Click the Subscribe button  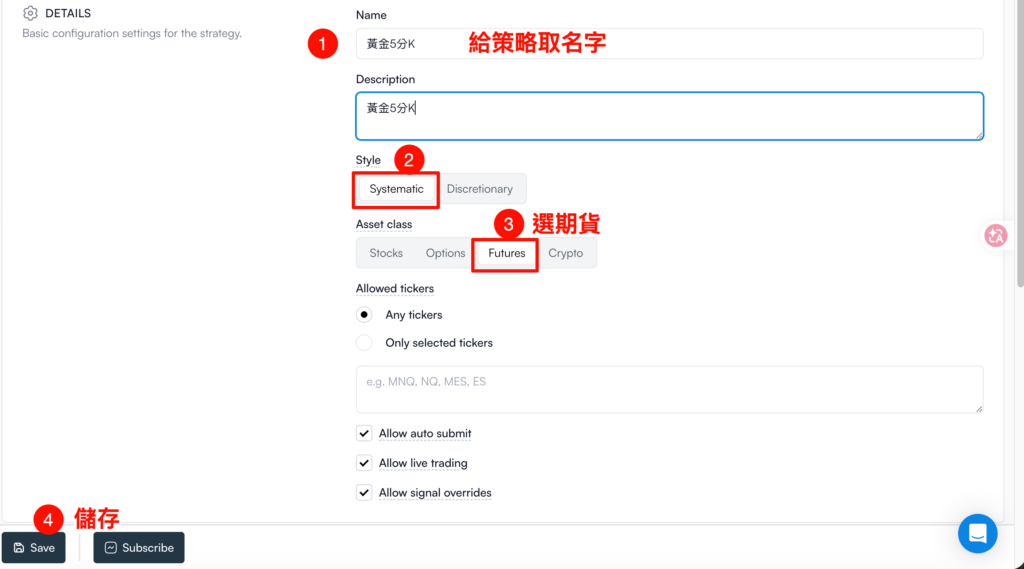[x=139, y=548]
